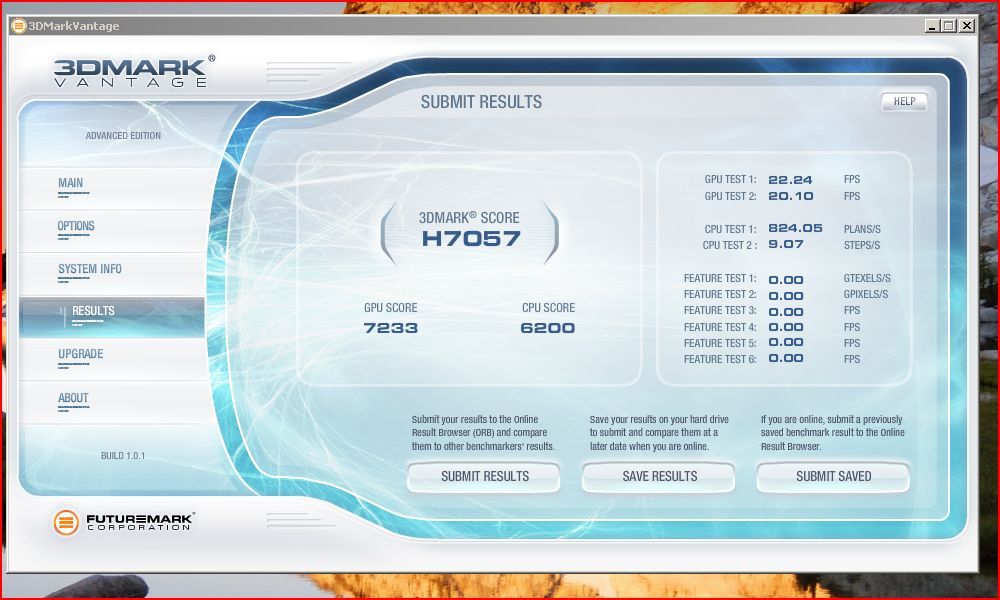Image resolution: width=1000 pixels, height=600 pixels.
Task: Click the 3DMark score H7057
Action: point(471,238)
